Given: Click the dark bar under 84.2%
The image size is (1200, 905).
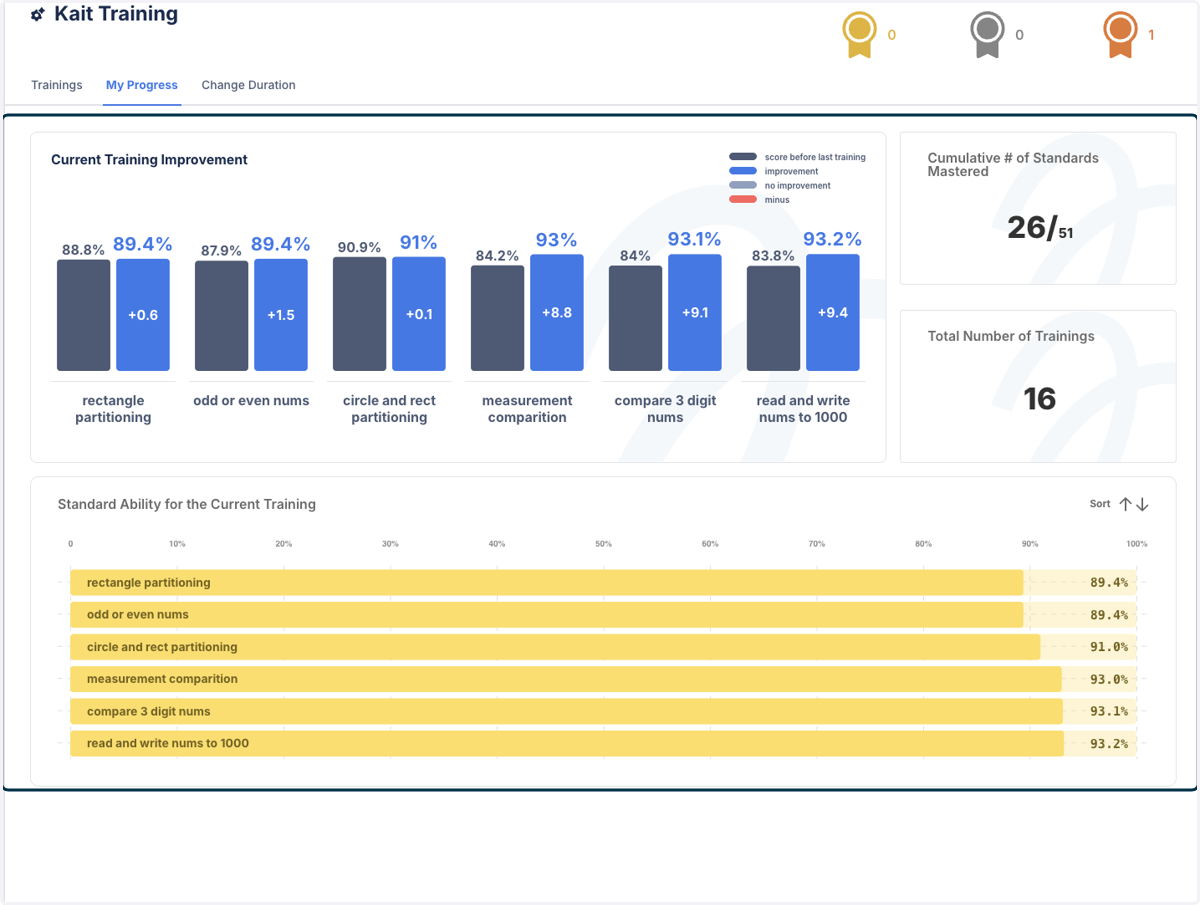Looking at the screenshot, I should click(498, 318).
